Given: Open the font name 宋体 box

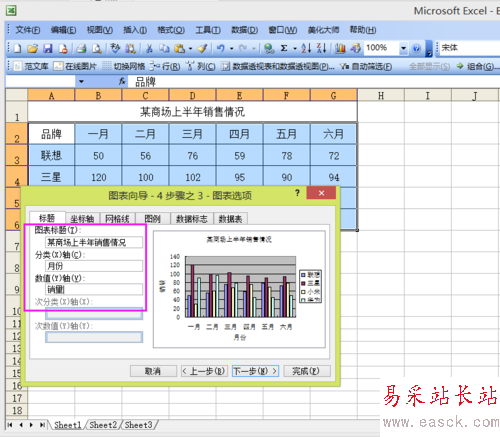Looking at the screenshot, I should point(469,48).
